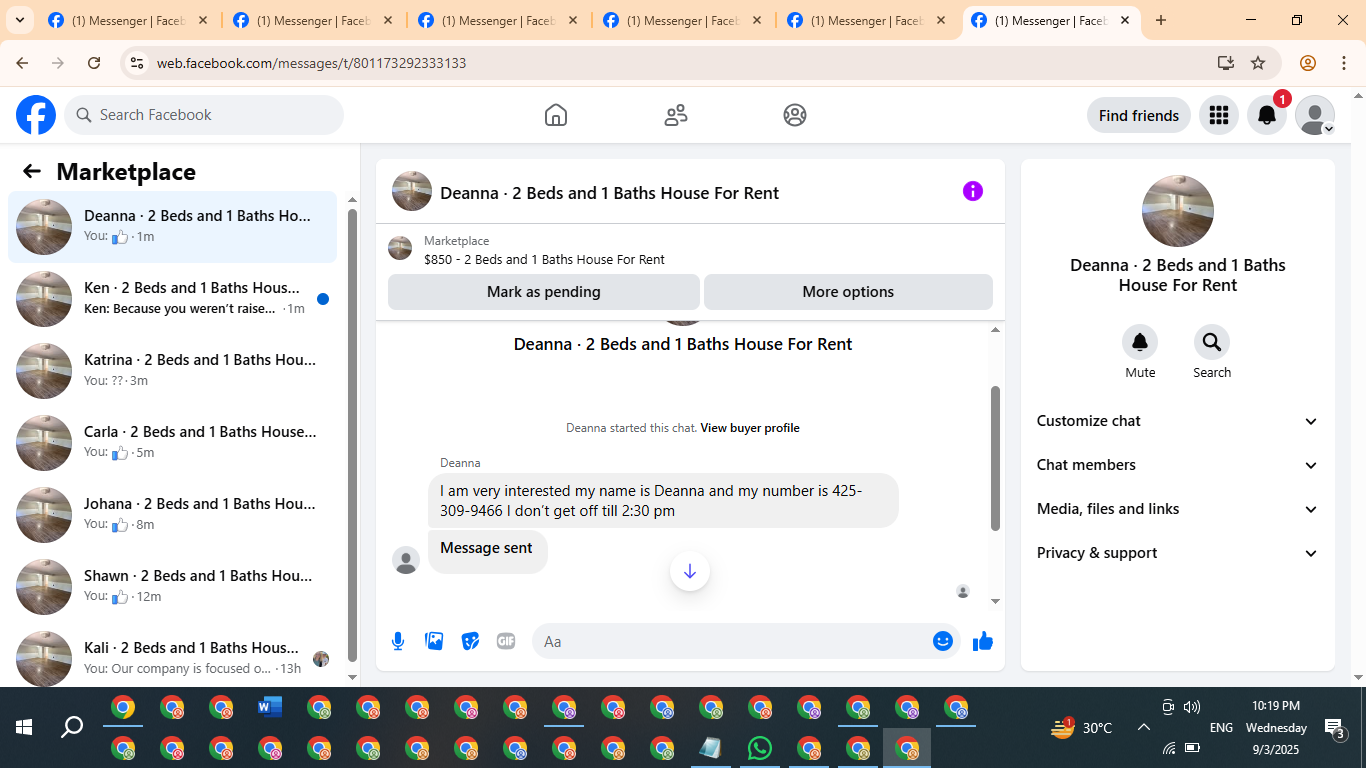1366x768 pixels.
Task: Open Microsoft Word from the taskbar
Action: 270,708
